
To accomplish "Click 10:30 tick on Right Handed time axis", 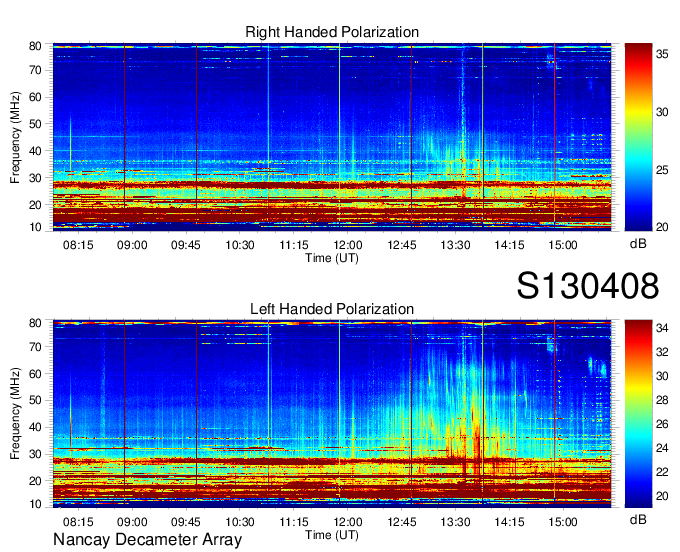I will pyautogui.click(x=240, y=245).
